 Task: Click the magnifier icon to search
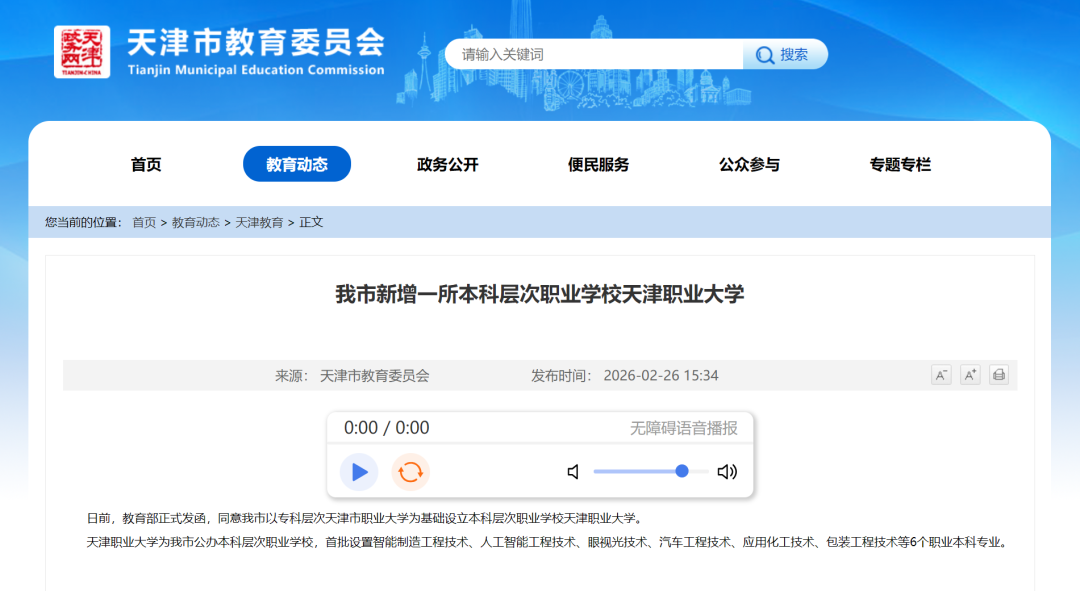pos(765,54)
